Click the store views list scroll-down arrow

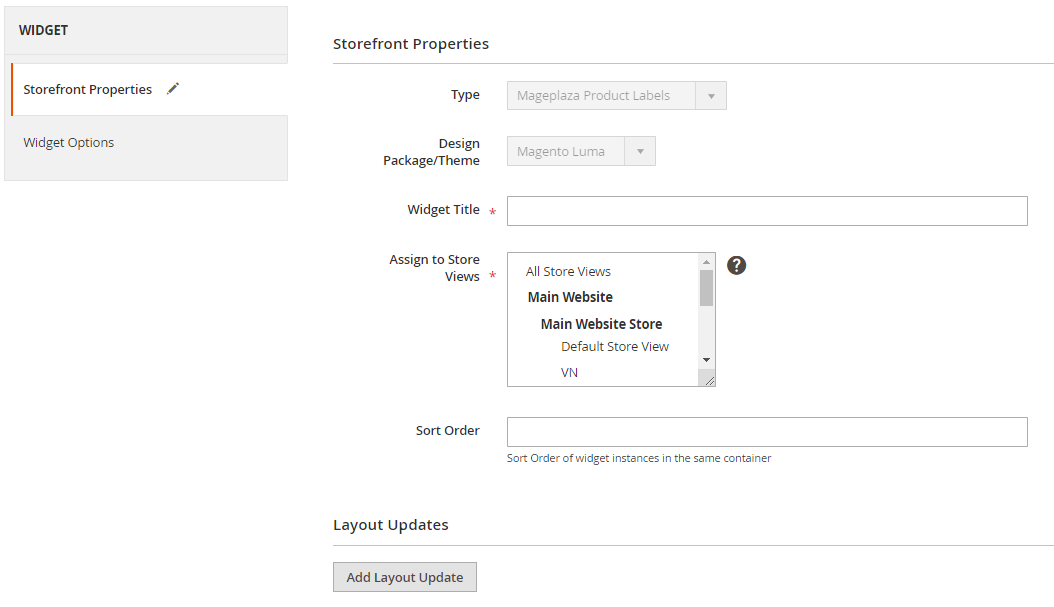click(x=706, y=360)
